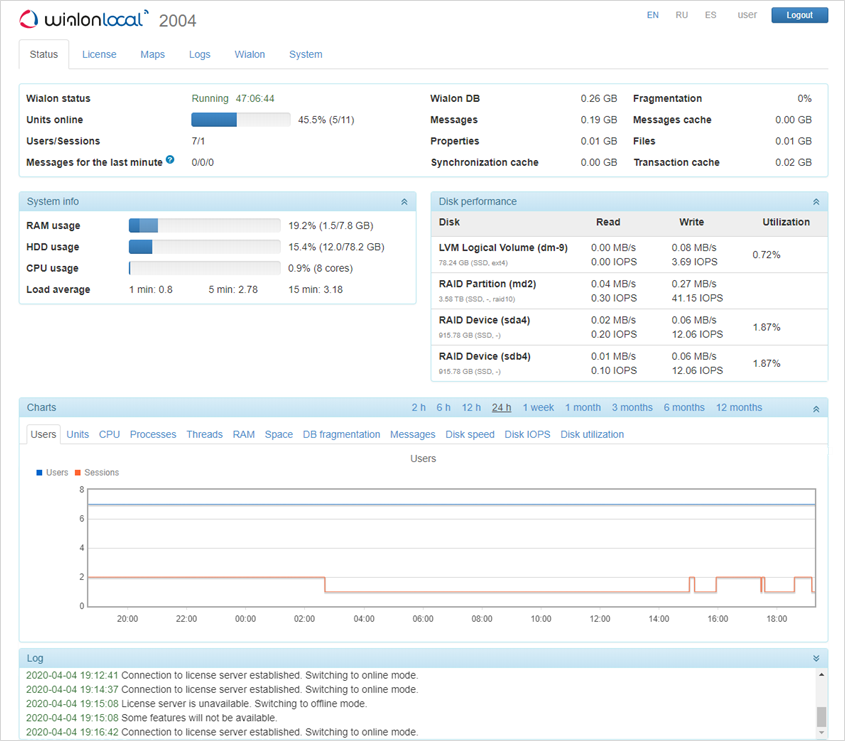The image size is (845, 741).
Task: Collapse the System info panel
Action: pyautogui.click(x=404, y=202)
